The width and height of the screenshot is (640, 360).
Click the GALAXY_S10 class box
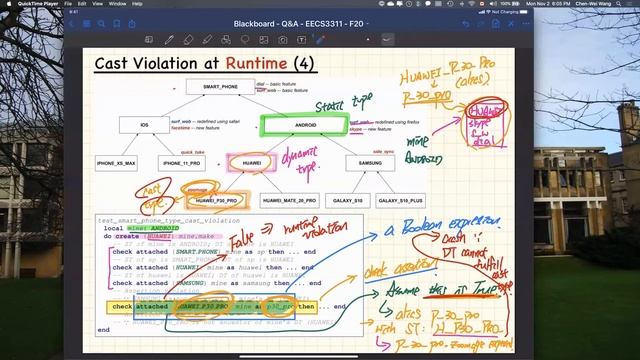click(x=348, y=200)
